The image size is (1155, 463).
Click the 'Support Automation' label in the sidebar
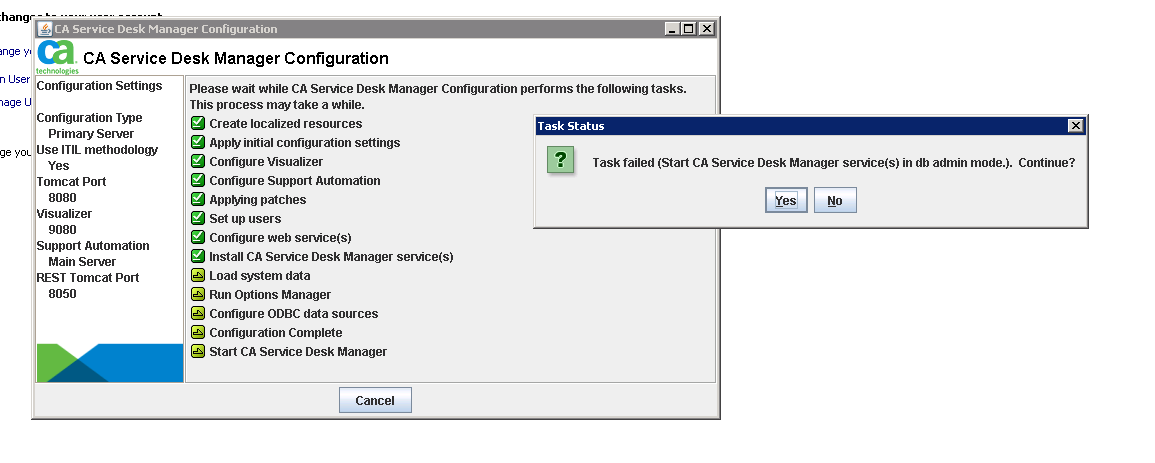click(93, 246)
